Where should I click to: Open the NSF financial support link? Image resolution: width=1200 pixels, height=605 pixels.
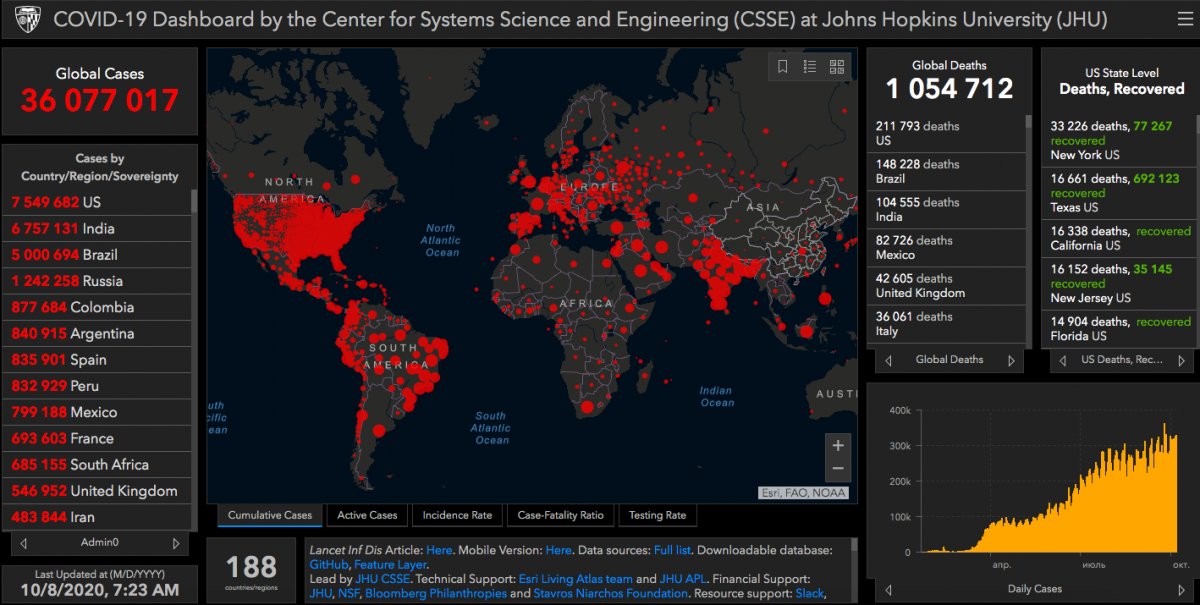coord(348,593)
